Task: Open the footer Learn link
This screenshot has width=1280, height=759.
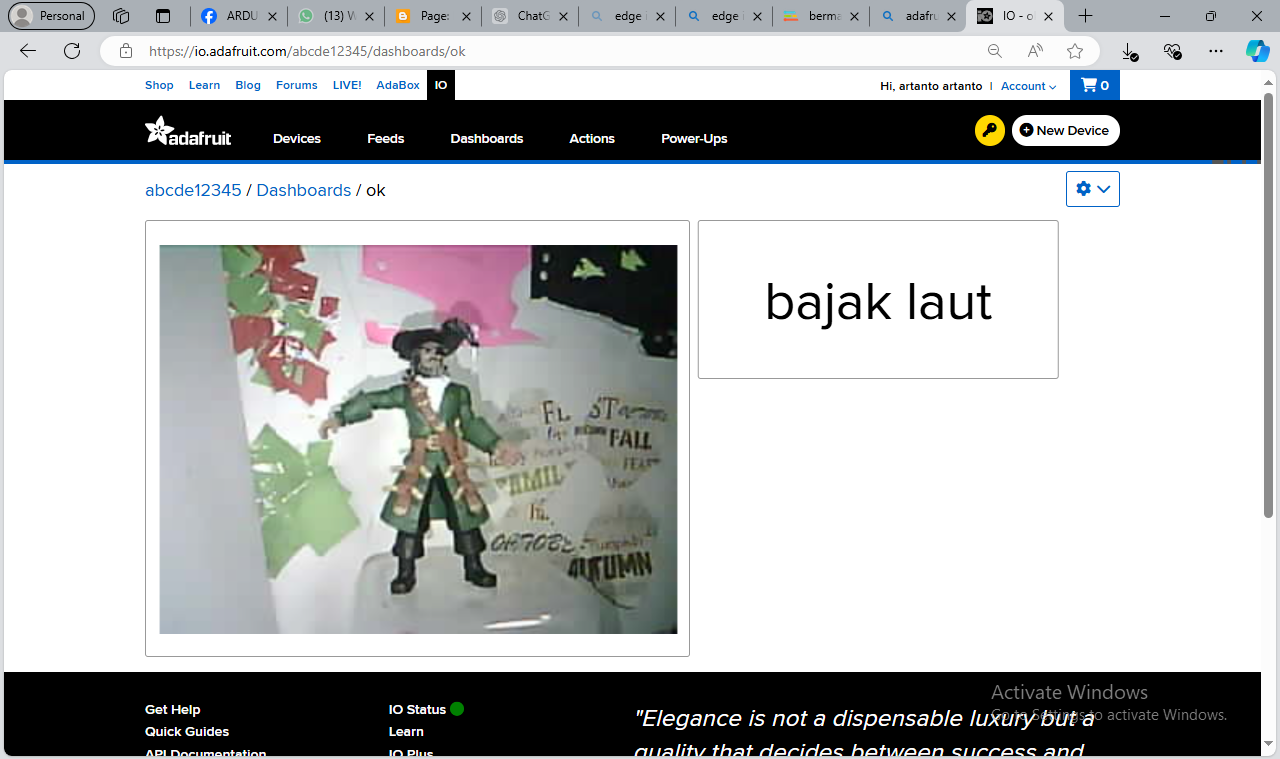Action: tap(406, 731)
